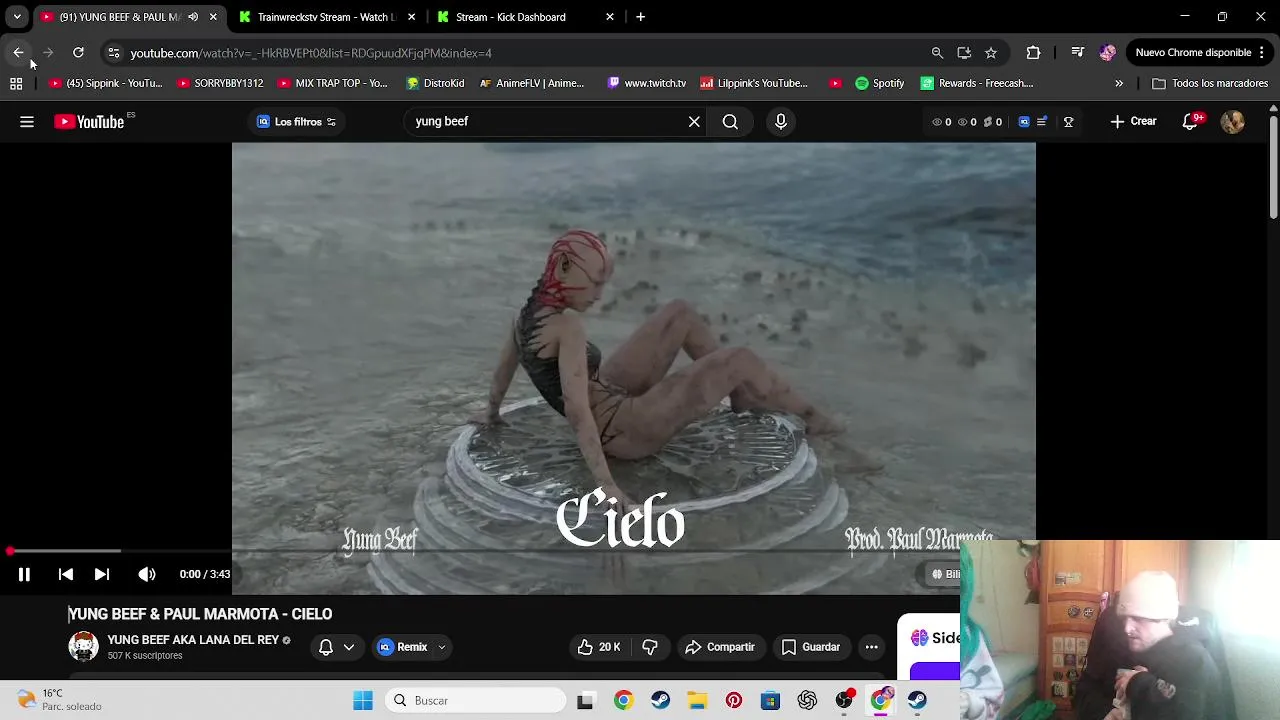Open the Windows Start button
1280x720 pixels.
click(363, 701)
